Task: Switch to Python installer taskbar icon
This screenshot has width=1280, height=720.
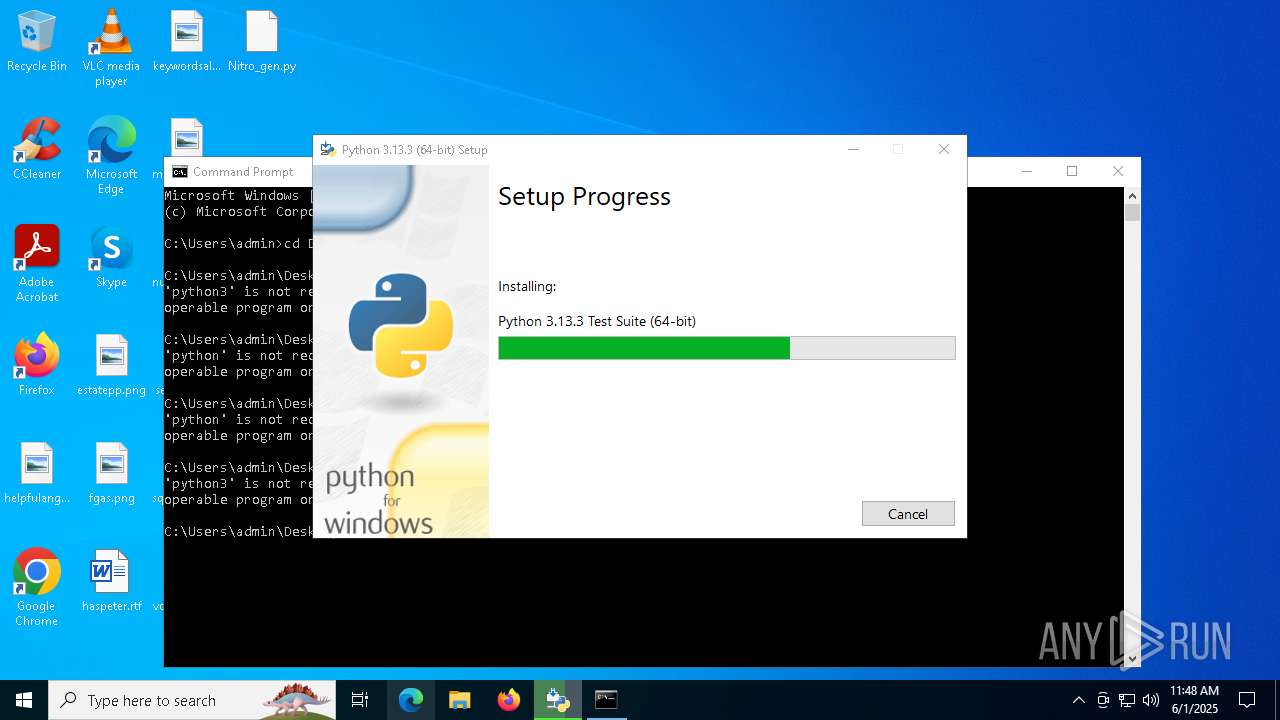Action: point(557,700)
